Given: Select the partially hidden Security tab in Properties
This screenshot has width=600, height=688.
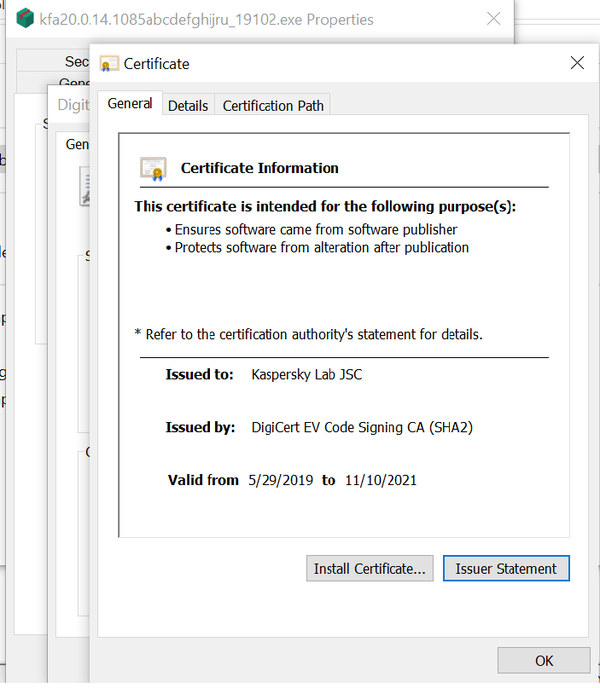Looking at the screenshot, I should tap(76, 62).
